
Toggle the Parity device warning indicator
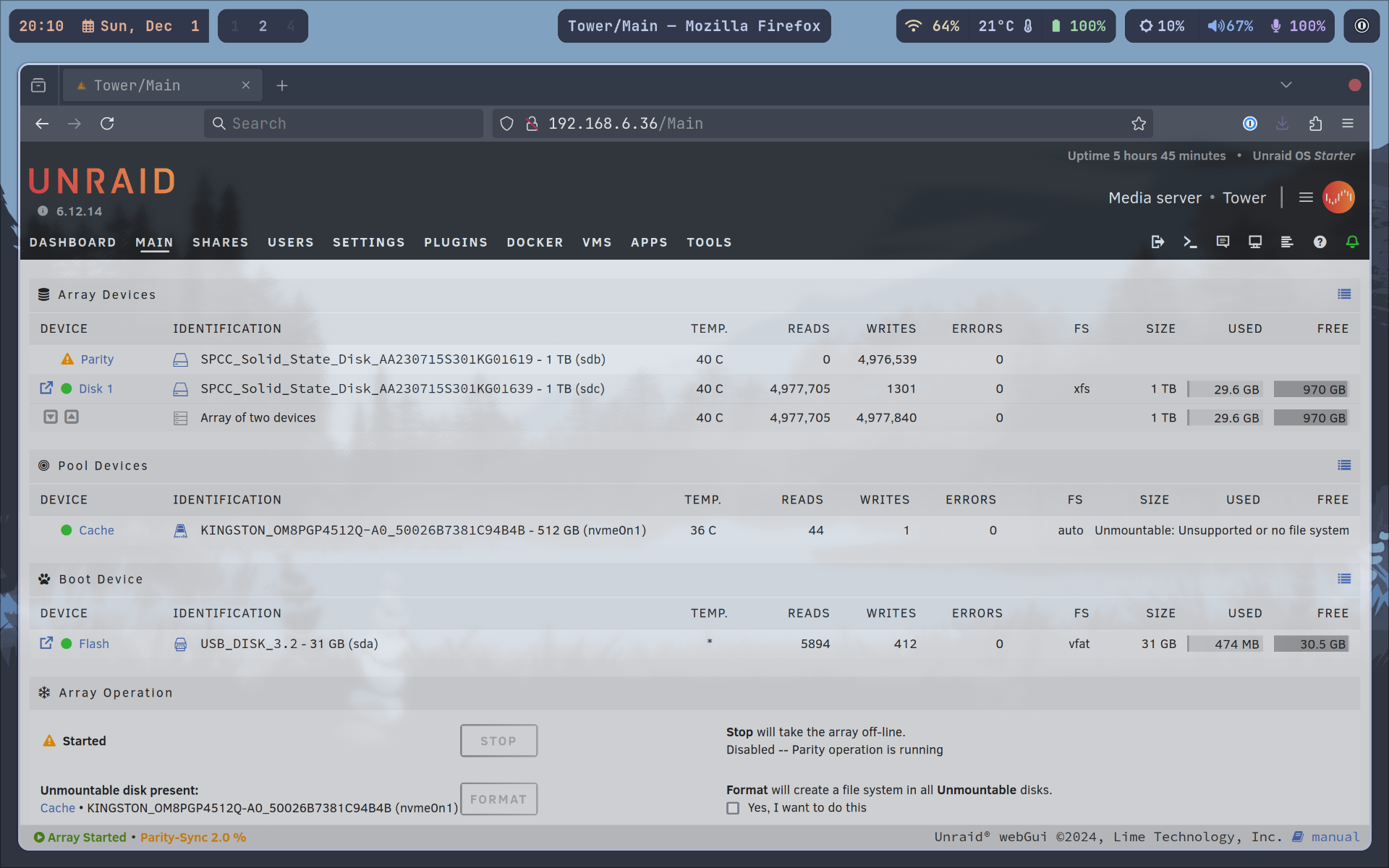(66, 359)
